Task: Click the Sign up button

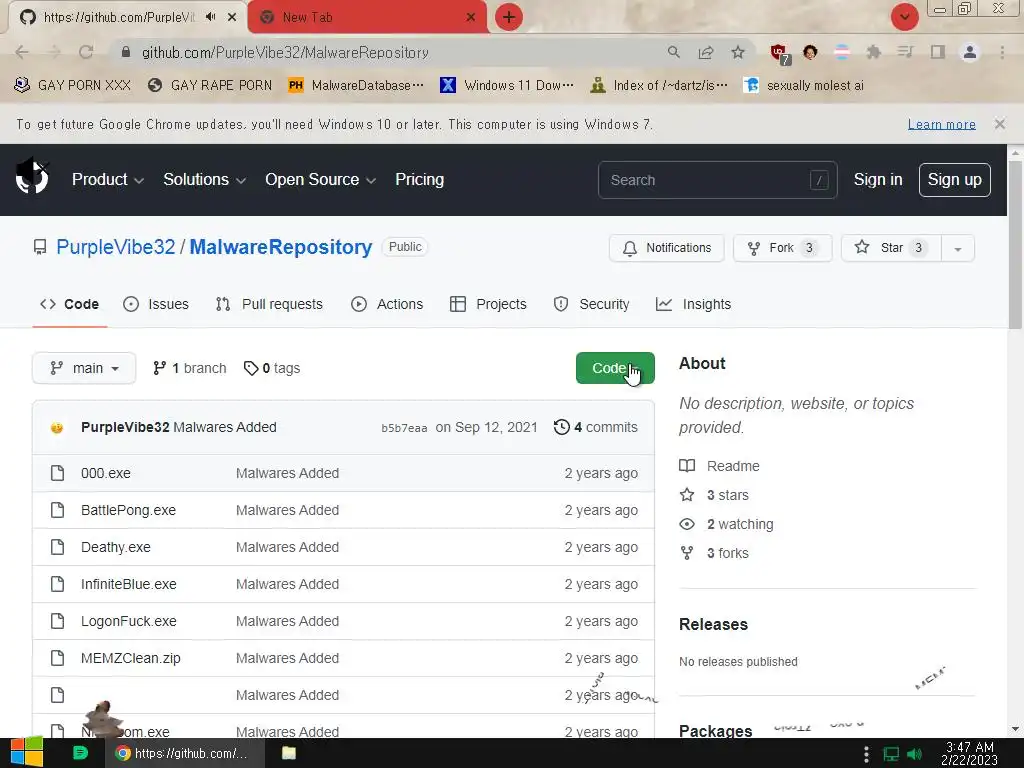Action: [954, 180]
